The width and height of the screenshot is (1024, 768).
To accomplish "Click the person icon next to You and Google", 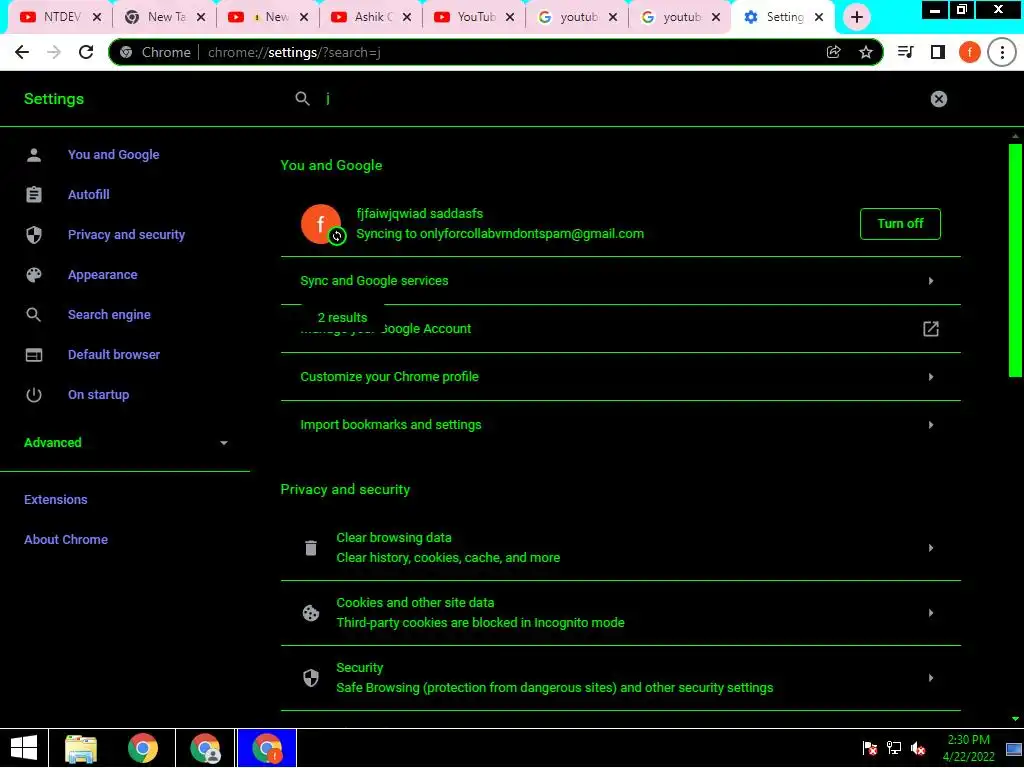I will tap(33, 155).
